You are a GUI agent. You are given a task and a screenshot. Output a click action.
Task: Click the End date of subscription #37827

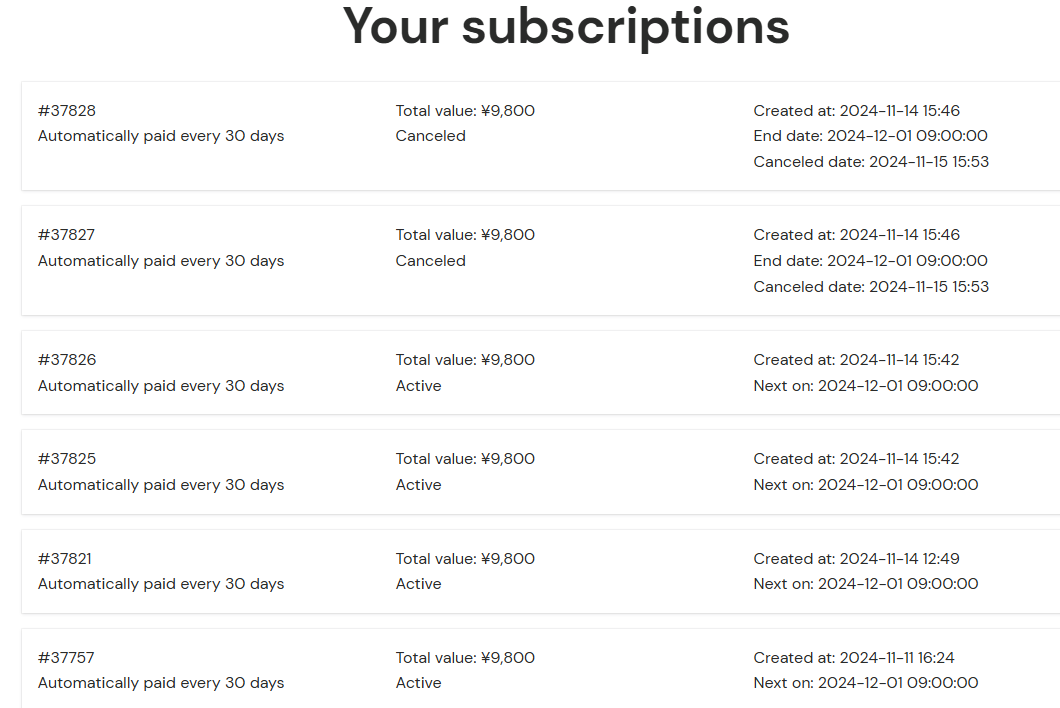[x=870, y=261]
